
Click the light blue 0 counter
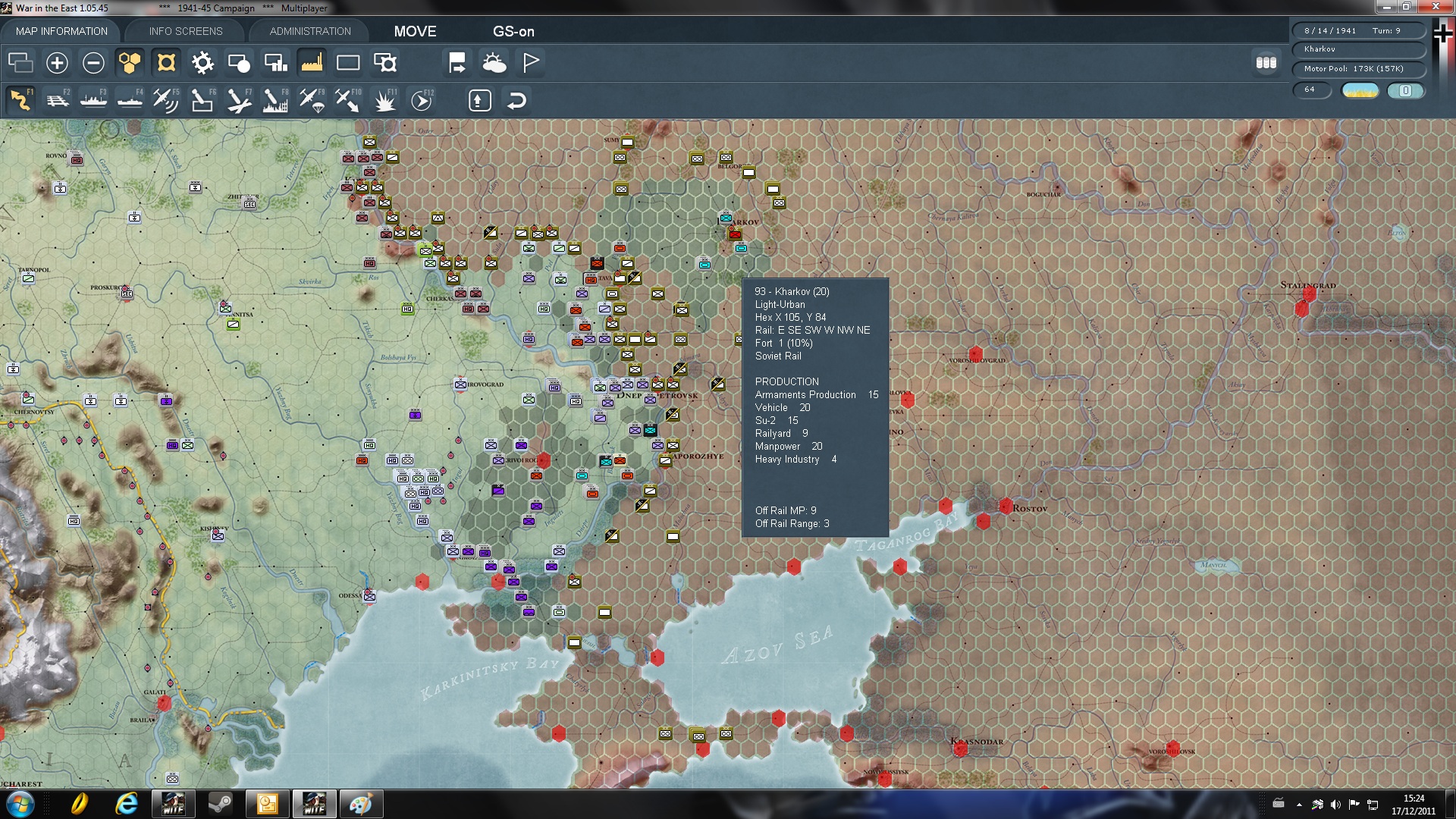pos(1405,90)
